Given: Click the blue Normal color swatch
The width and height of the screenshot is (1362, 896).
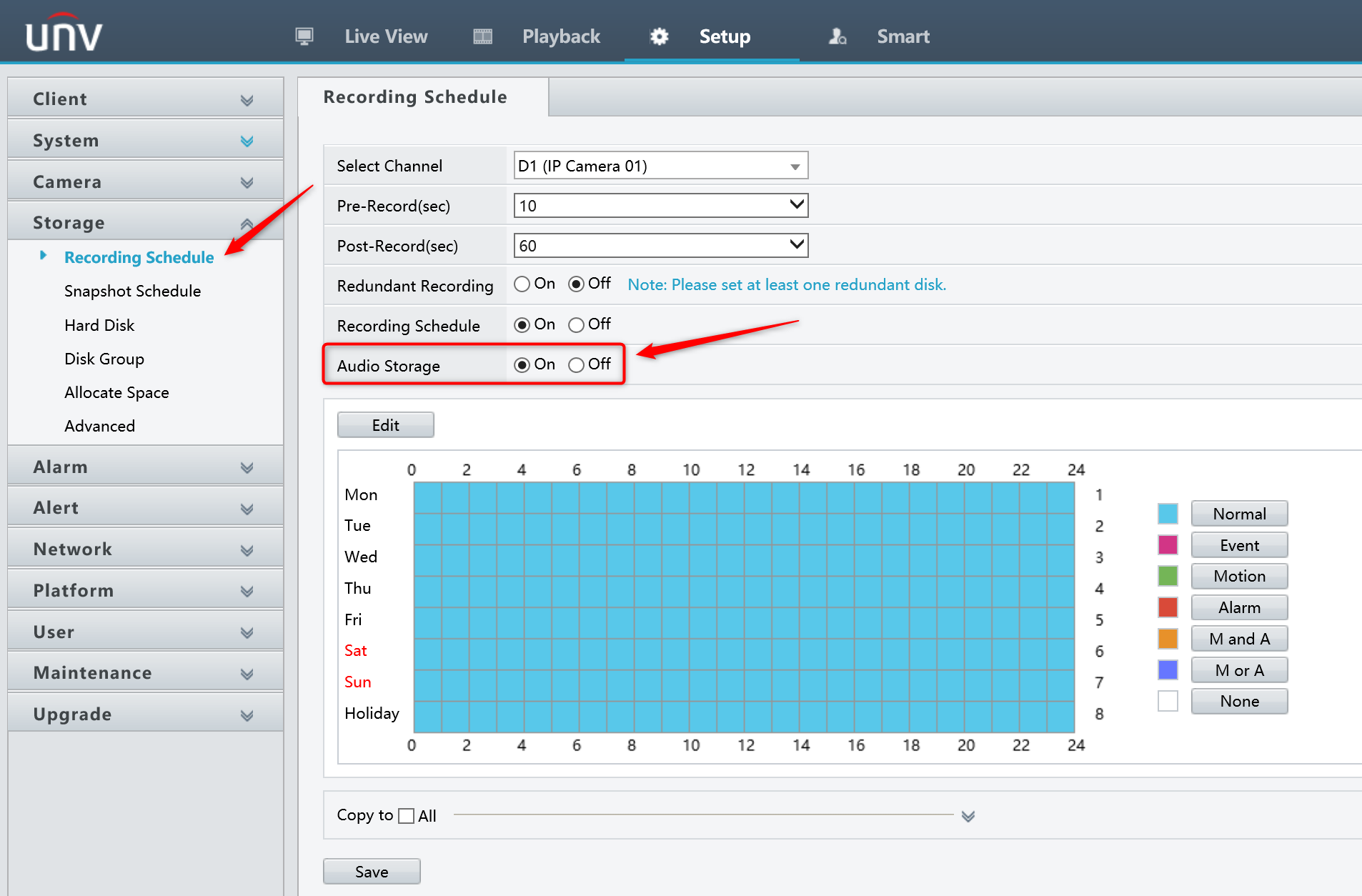Looking at the screenshot, I should [1167, 513].
